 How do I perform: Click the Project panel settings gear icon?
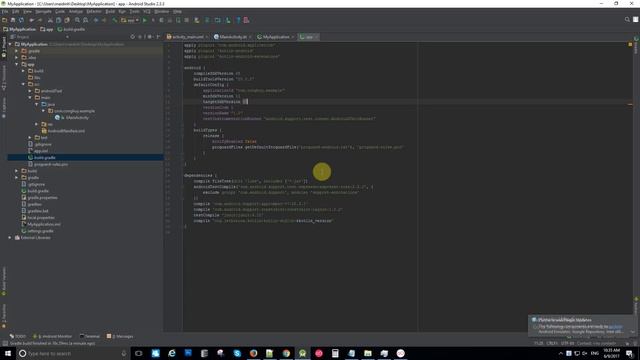(x=149, y=37)
